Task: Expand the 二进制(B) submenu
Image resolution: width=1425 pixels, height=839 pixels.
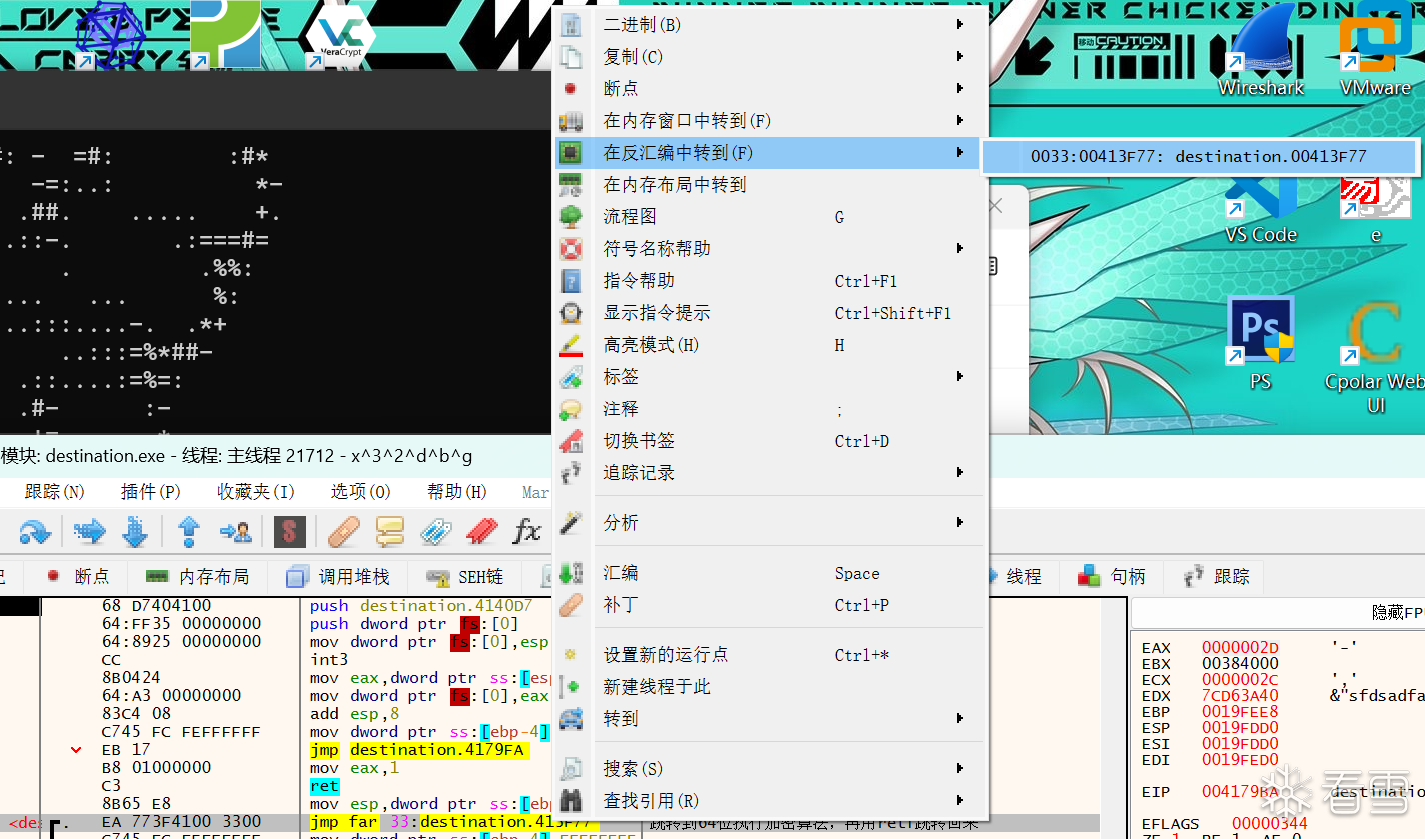Action: (770, 25)
